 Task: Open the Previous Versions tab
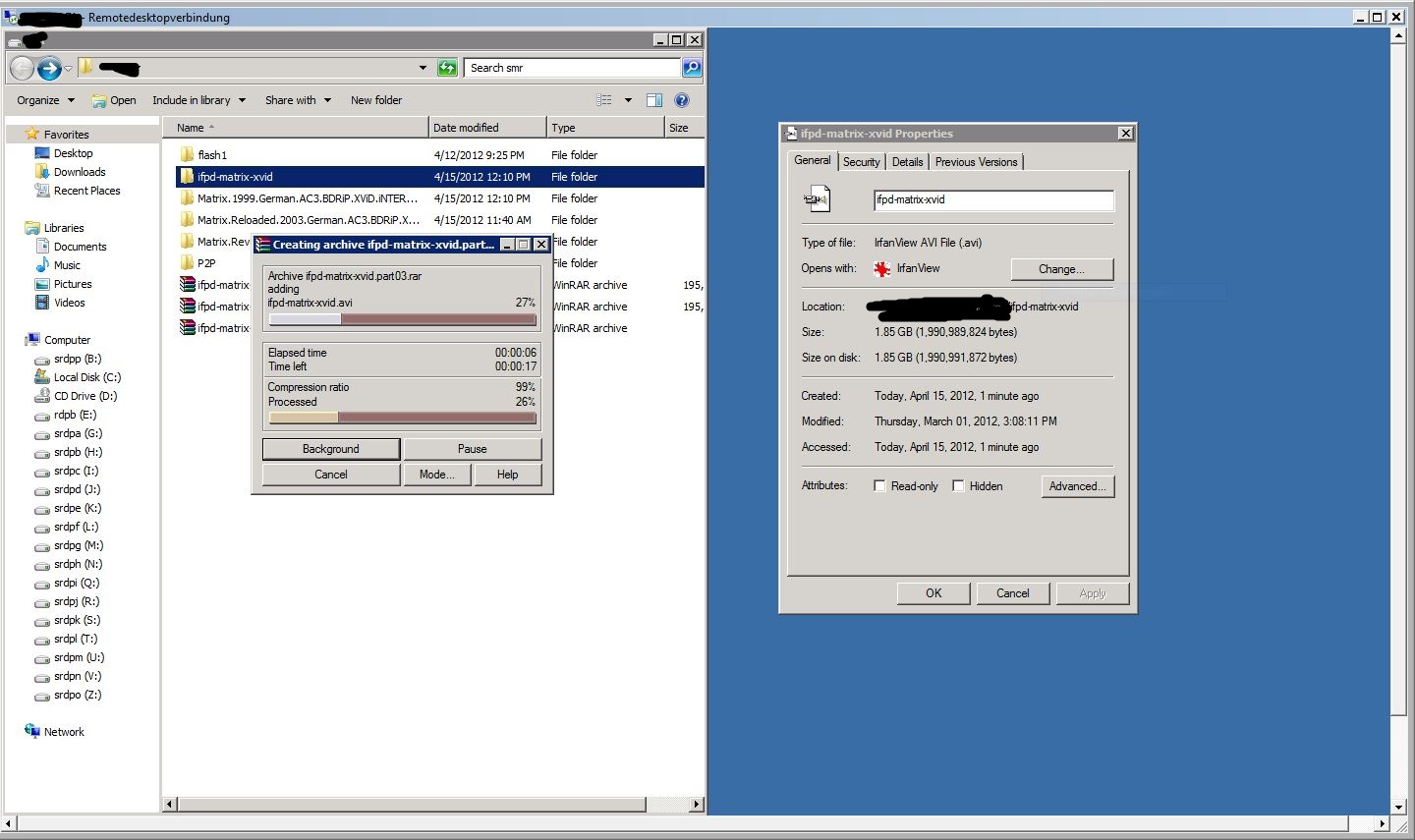click(977, 162)
